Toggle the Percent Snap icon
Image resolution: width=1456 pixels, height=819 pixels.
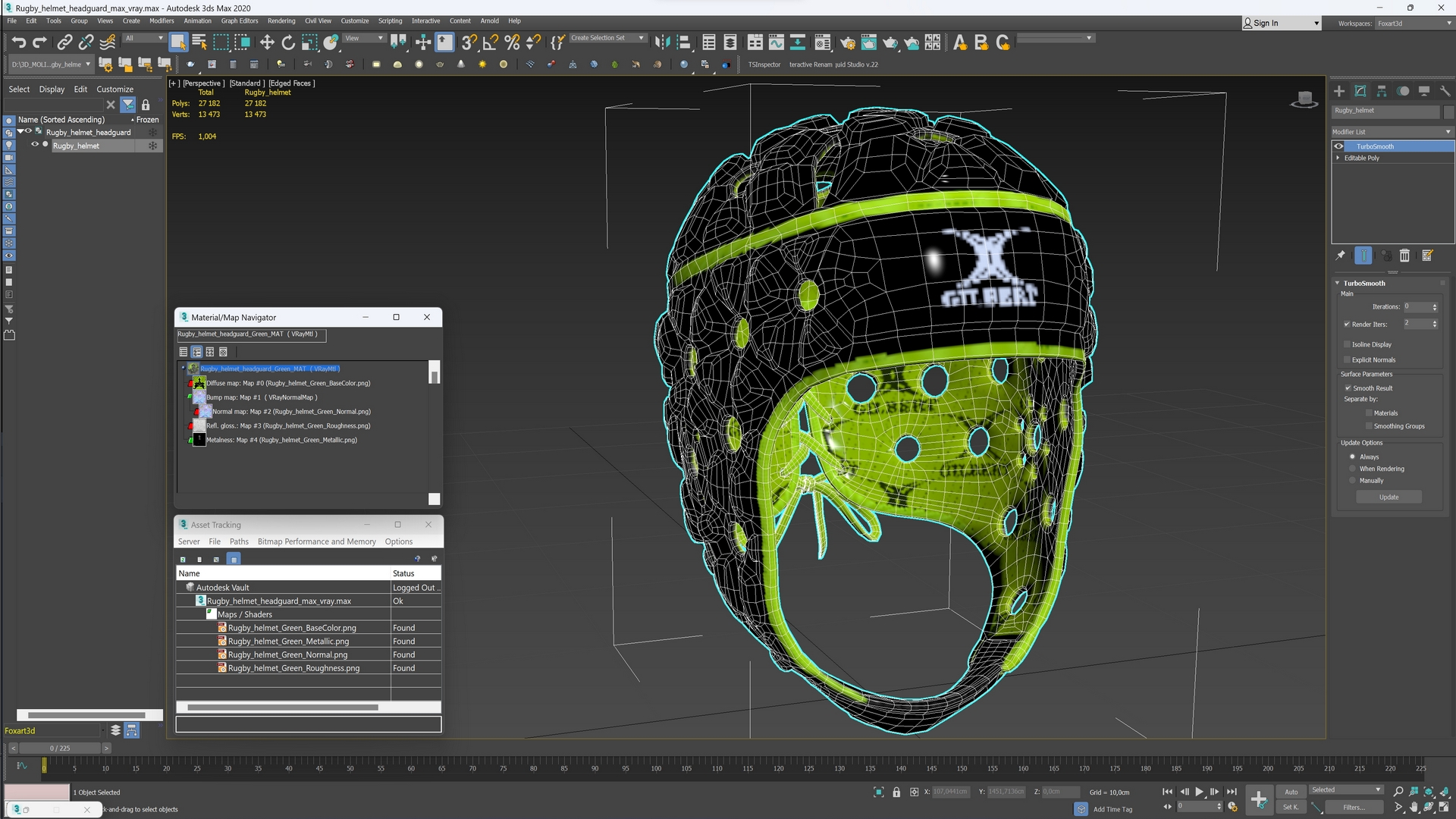(x=512, y=42)
